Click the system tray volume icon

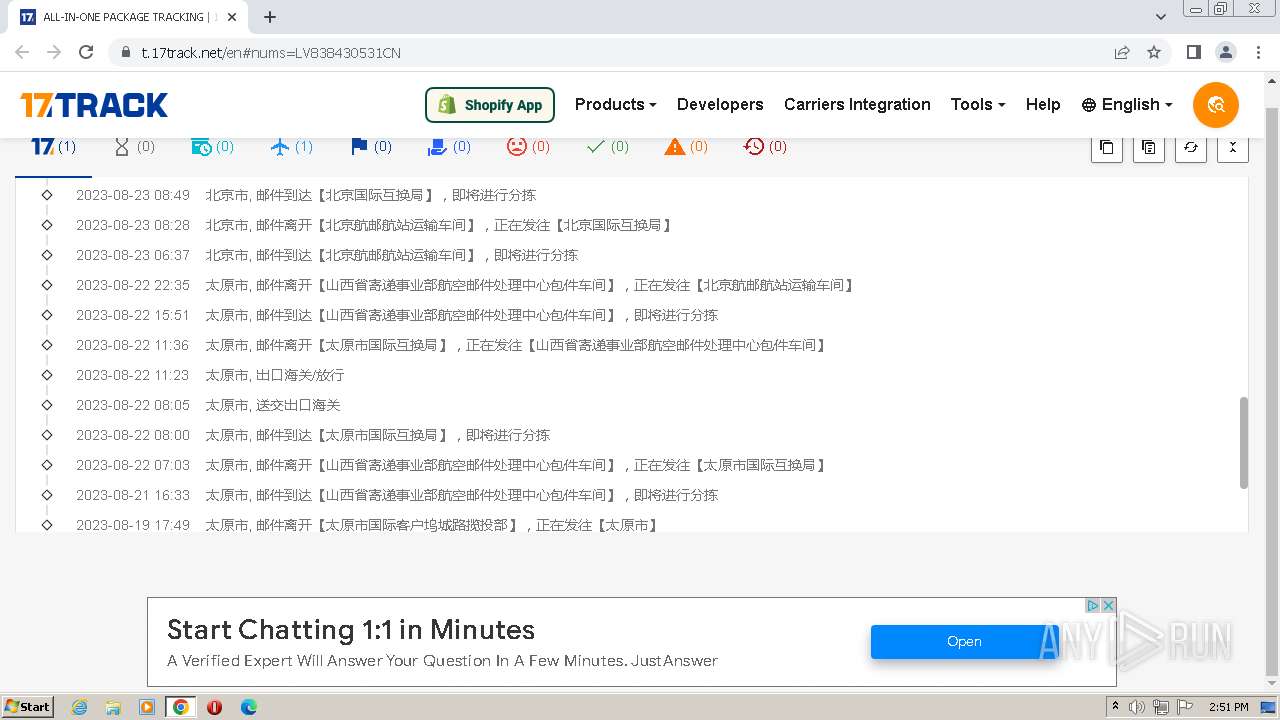[1135, 707]
